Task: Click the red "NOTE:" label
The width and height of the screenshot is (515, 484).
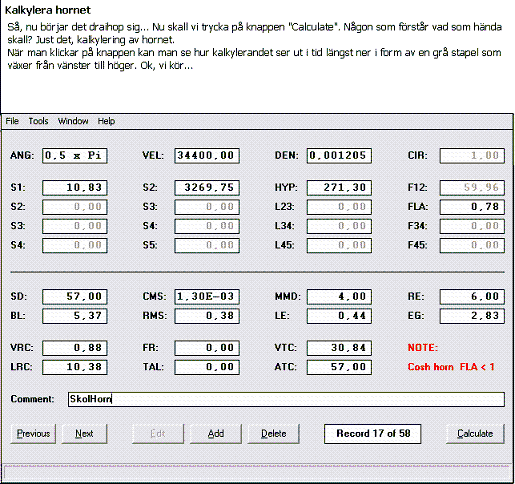Action: pos(423,348)
